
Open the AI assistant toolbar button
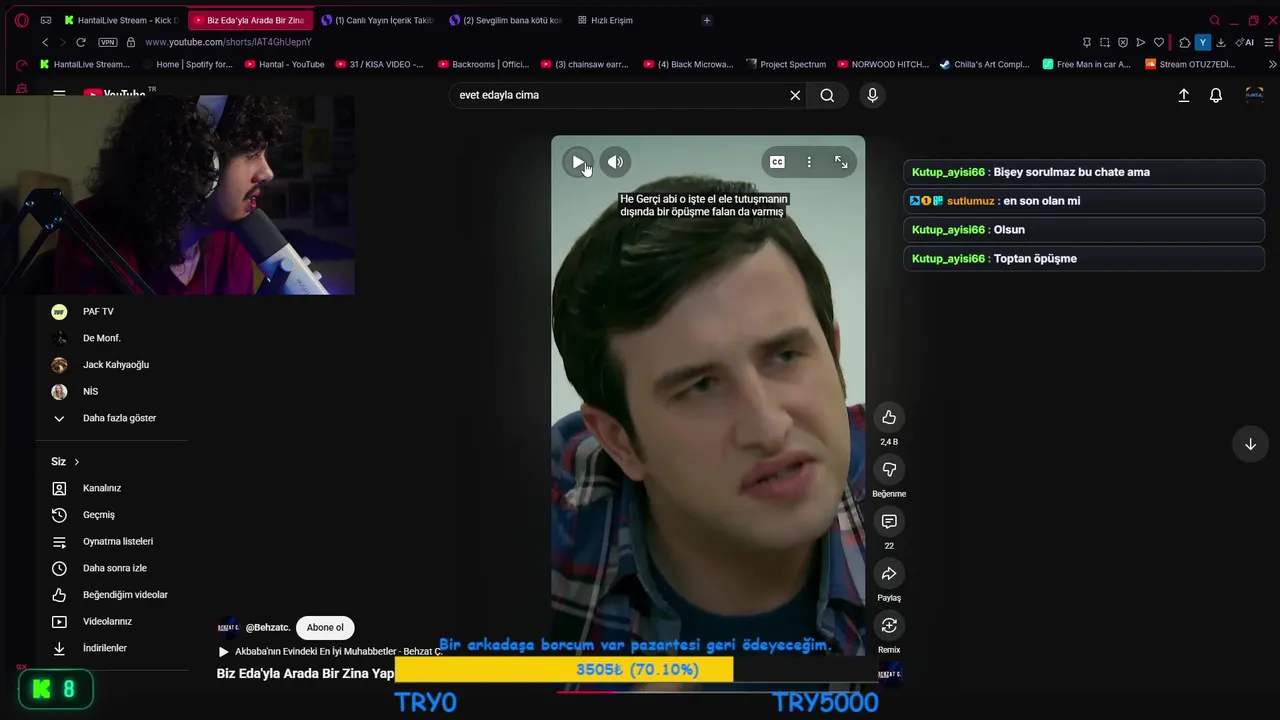coord(1245,42)
